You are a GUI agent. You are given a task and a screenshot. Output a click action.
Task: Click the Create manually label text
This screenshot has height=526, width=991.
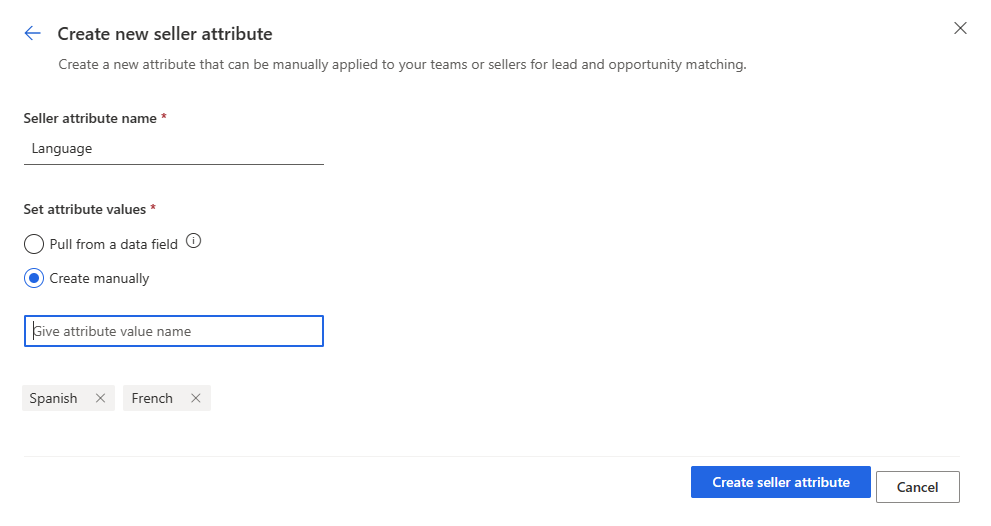[x=99, y=278]
